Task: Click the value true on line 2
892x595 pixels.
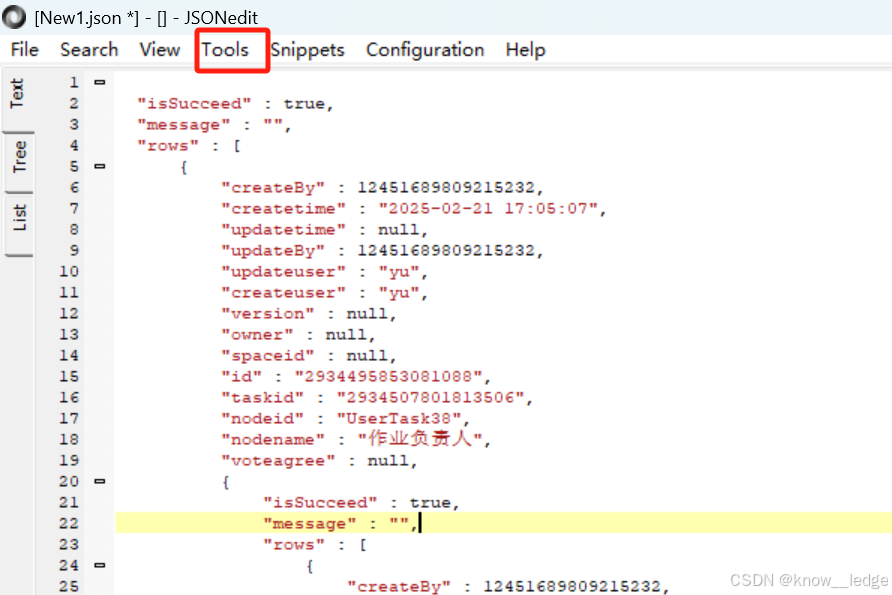Action: pyautogui.click(x=304, y=104)
